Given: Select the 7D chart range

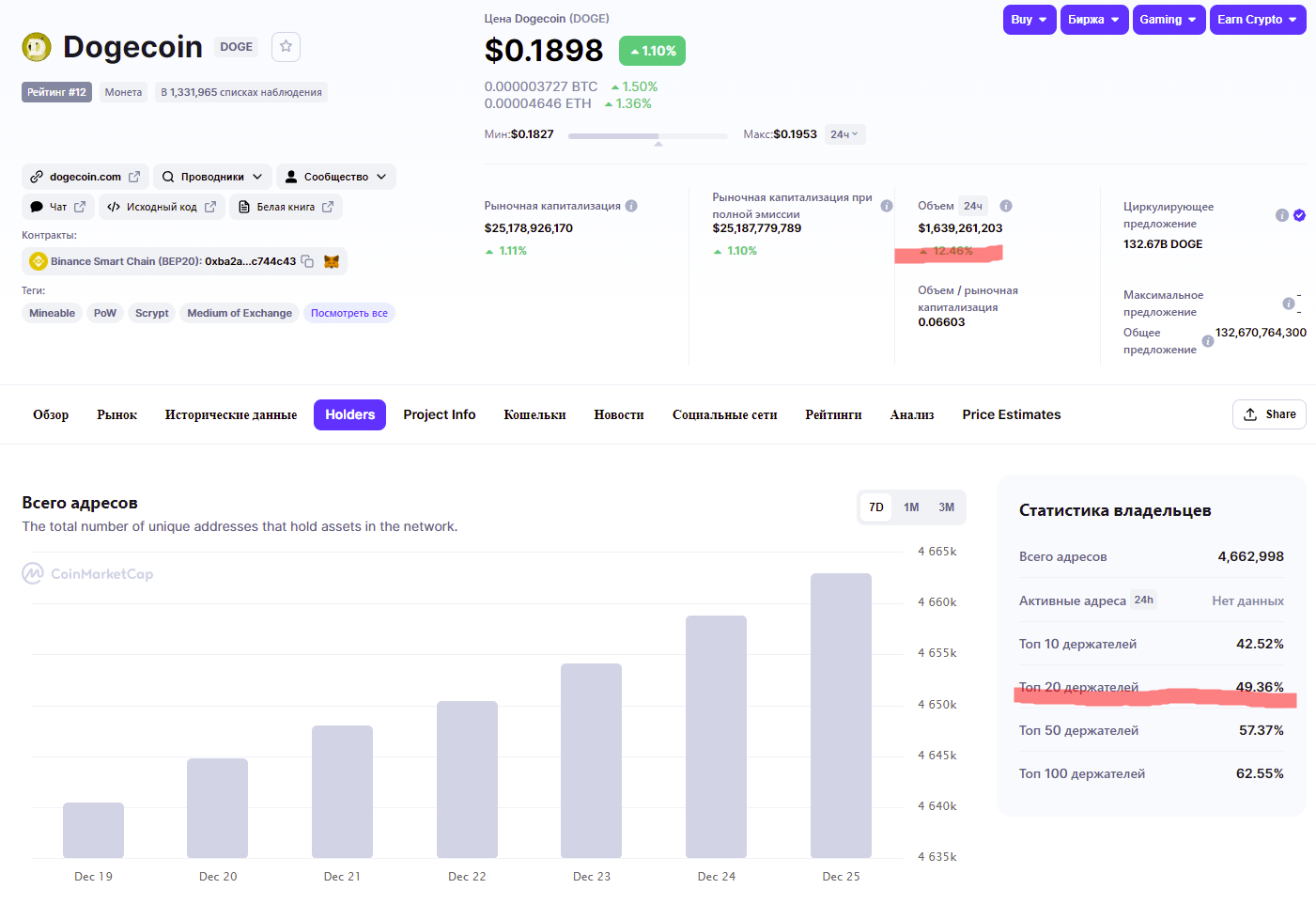Looking at the screenshot, I should (876, 507).
